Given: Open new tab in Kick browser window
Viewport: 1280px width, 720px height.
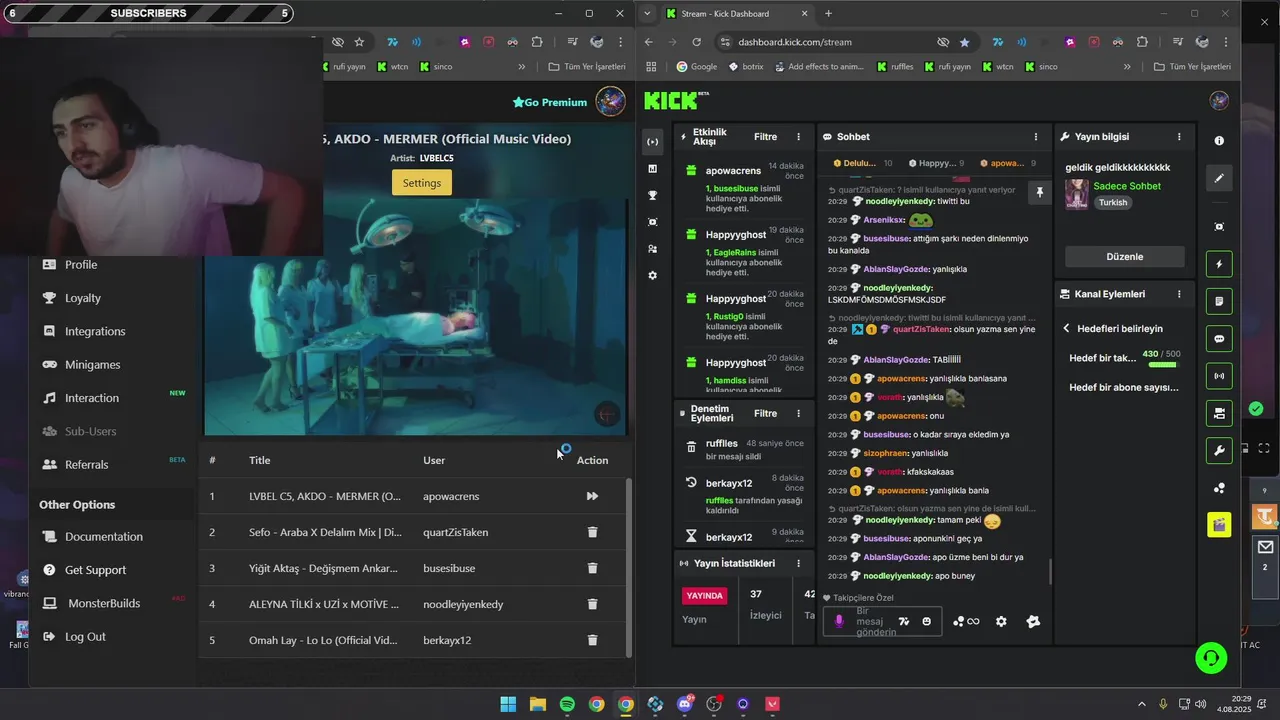Looking at the screenshot, I should [828, 14].
